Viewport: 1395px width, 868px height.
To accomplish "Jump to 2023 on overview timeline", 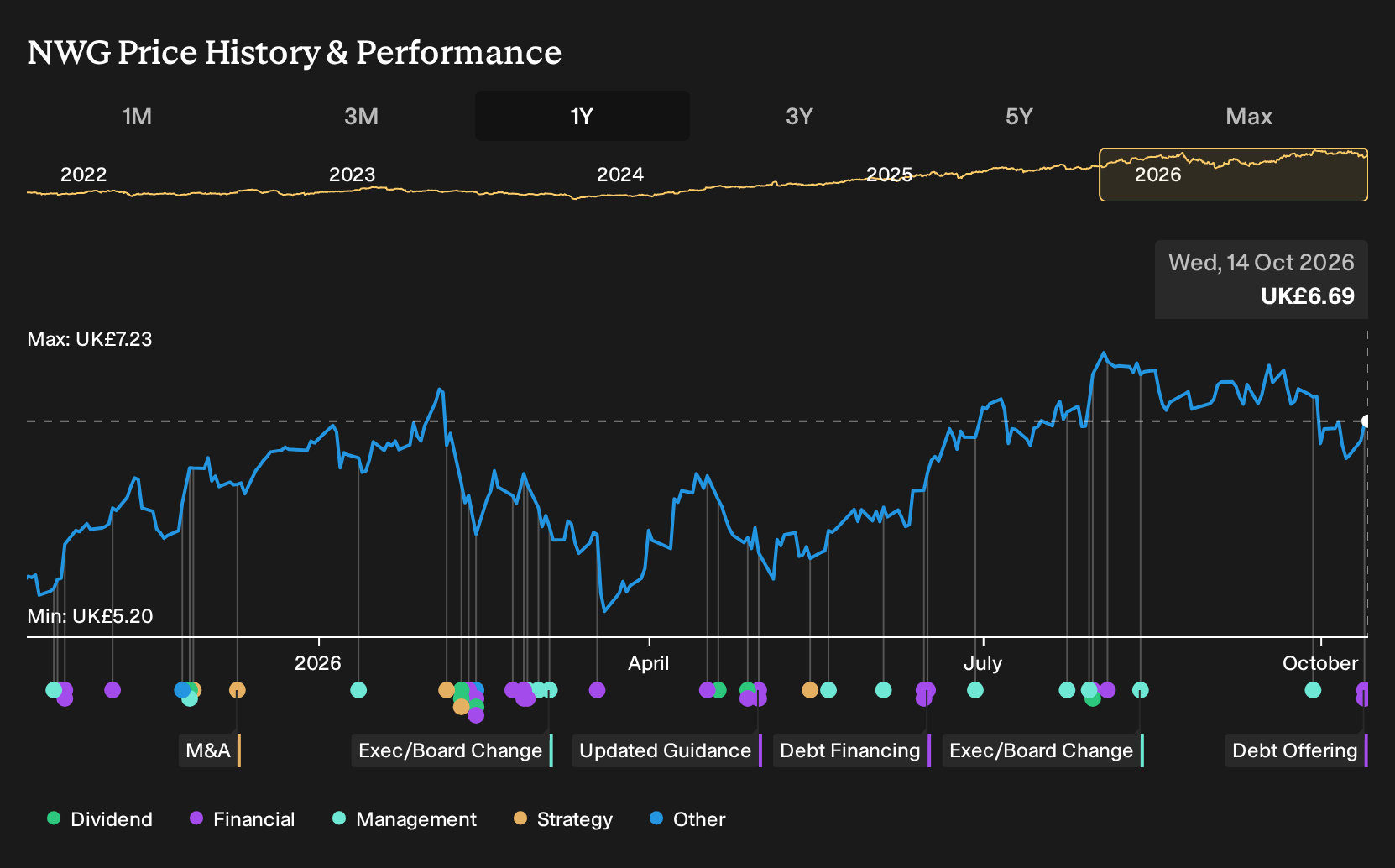I will (352, 175).
